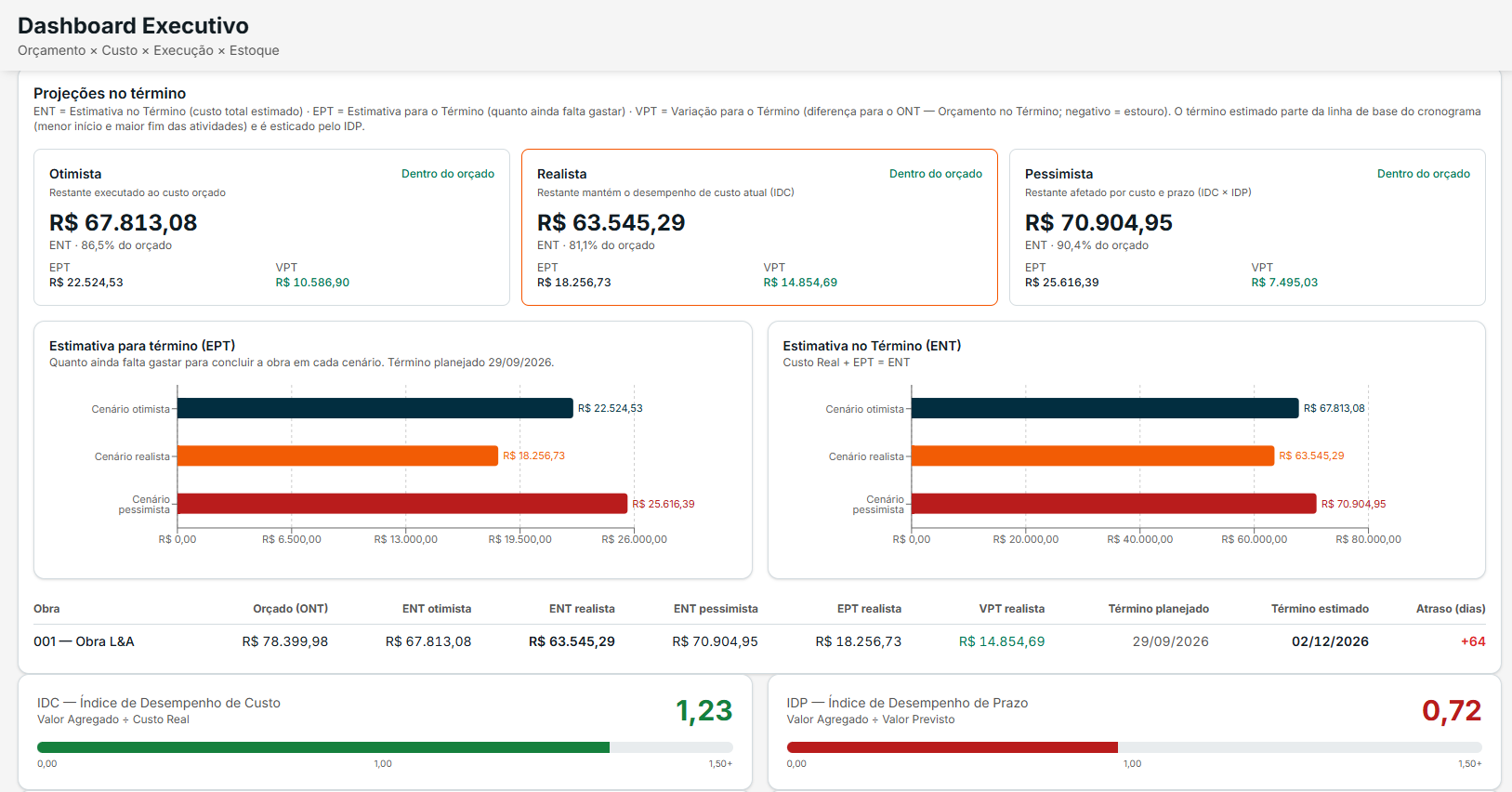
Task: Click ENT · 90,4% do orçado text
Action: pyautogui.click(x=1086, y=245)
